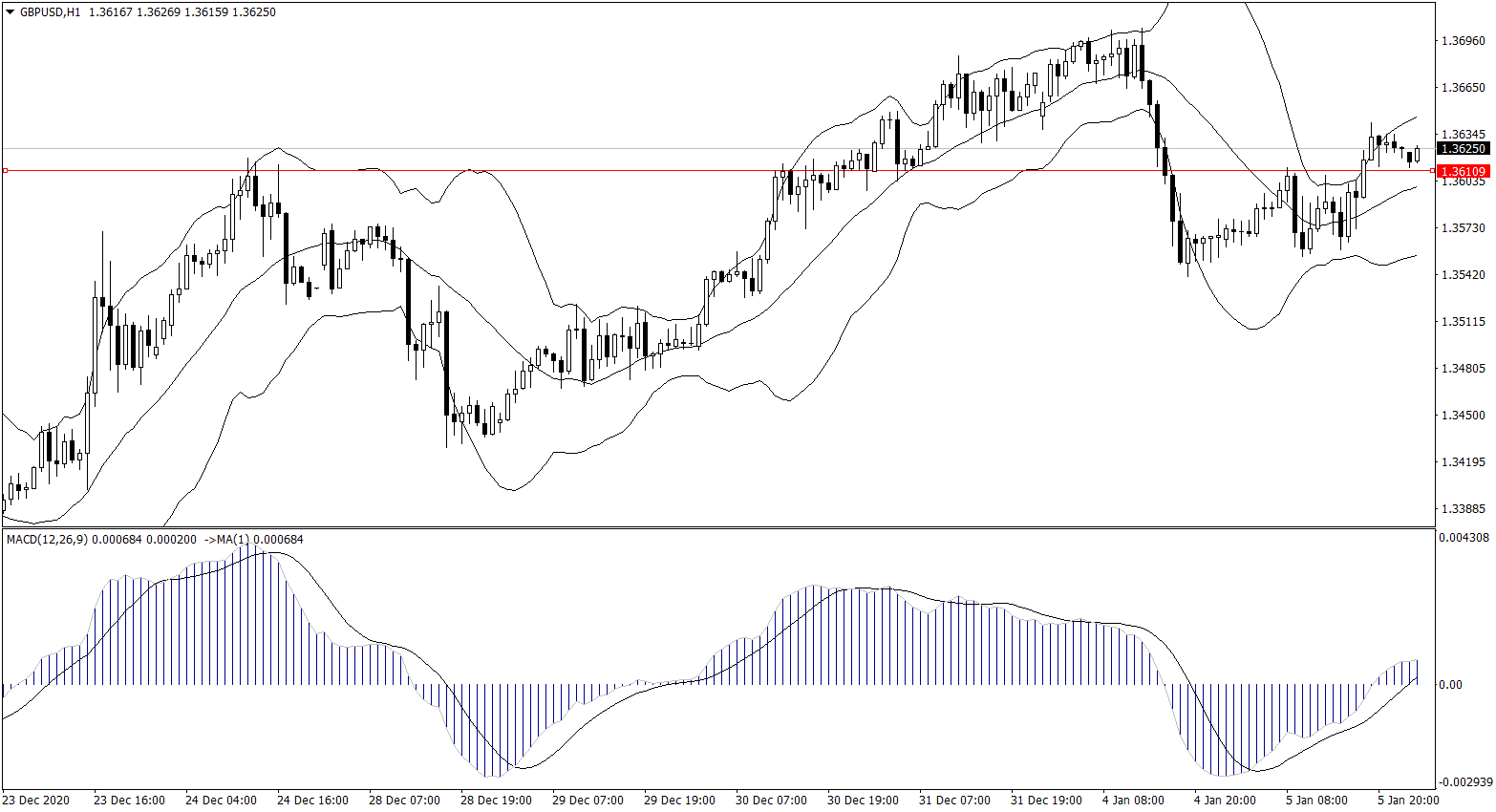Click the 1.35115 price axis value
The height and width of the screenshot is (812, 1496).
tap(1463, 322)
